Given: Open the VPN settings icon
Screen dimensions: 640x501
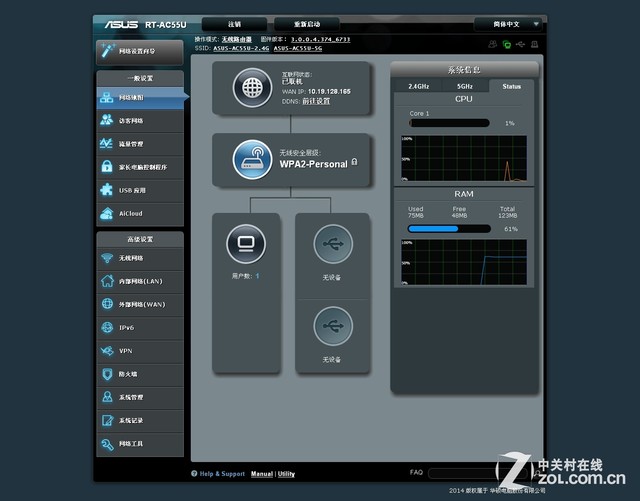Looking at the screenshot, I should pyautogui.click(x=107, y=351).
